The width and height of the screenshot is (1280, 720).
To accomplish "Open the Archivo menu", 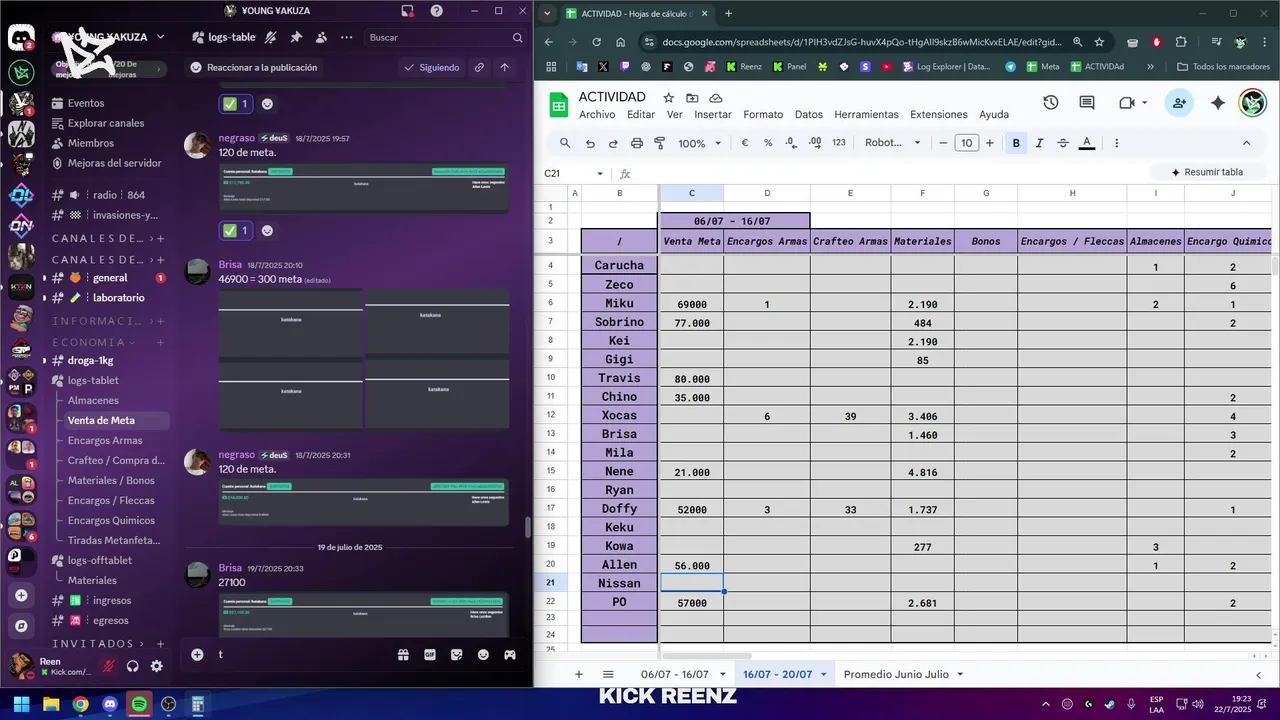I will pos(597,115).
